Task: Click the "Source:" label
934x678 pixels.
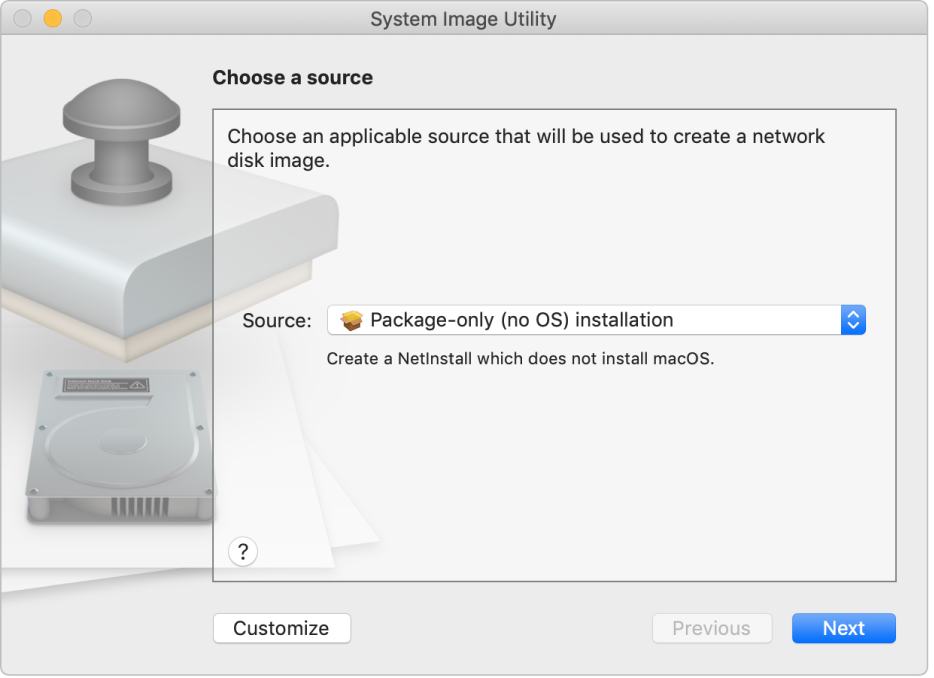Action: [277, 321]
